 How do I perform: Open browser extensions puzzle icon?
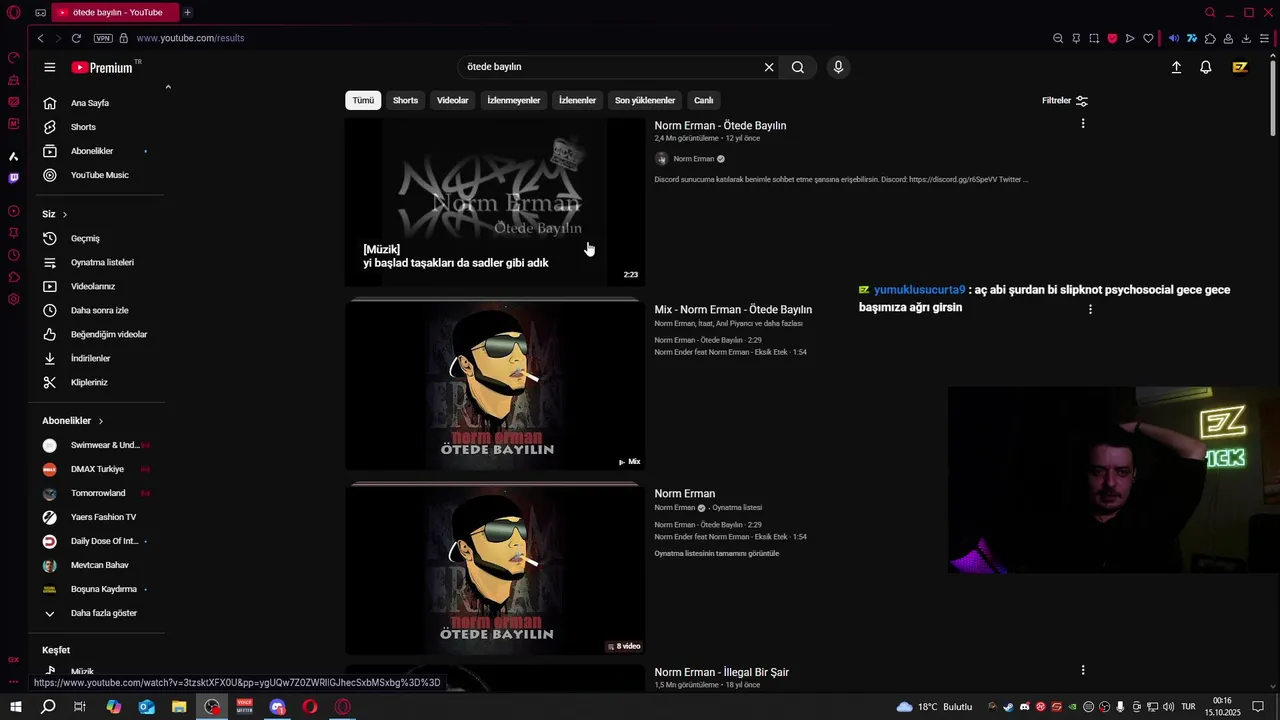coord(1210,38)
